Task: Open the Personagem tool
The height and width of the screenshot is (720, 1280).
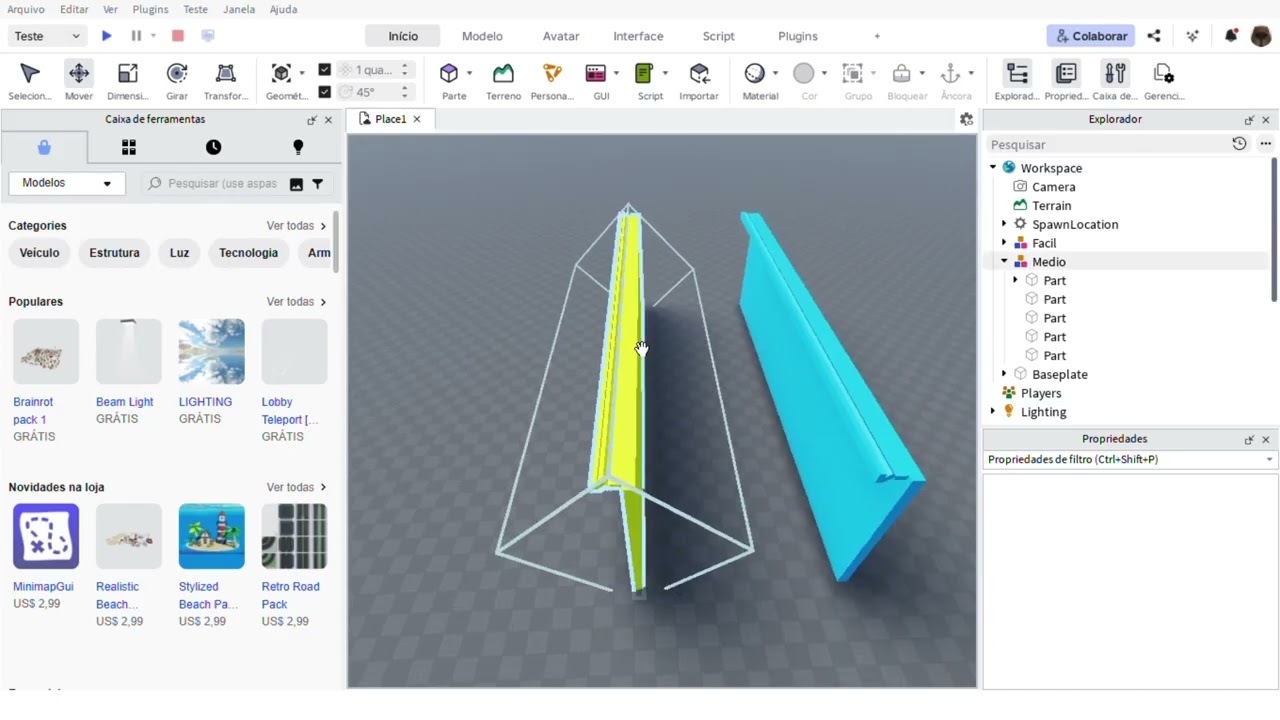Action: pos(552,80)
